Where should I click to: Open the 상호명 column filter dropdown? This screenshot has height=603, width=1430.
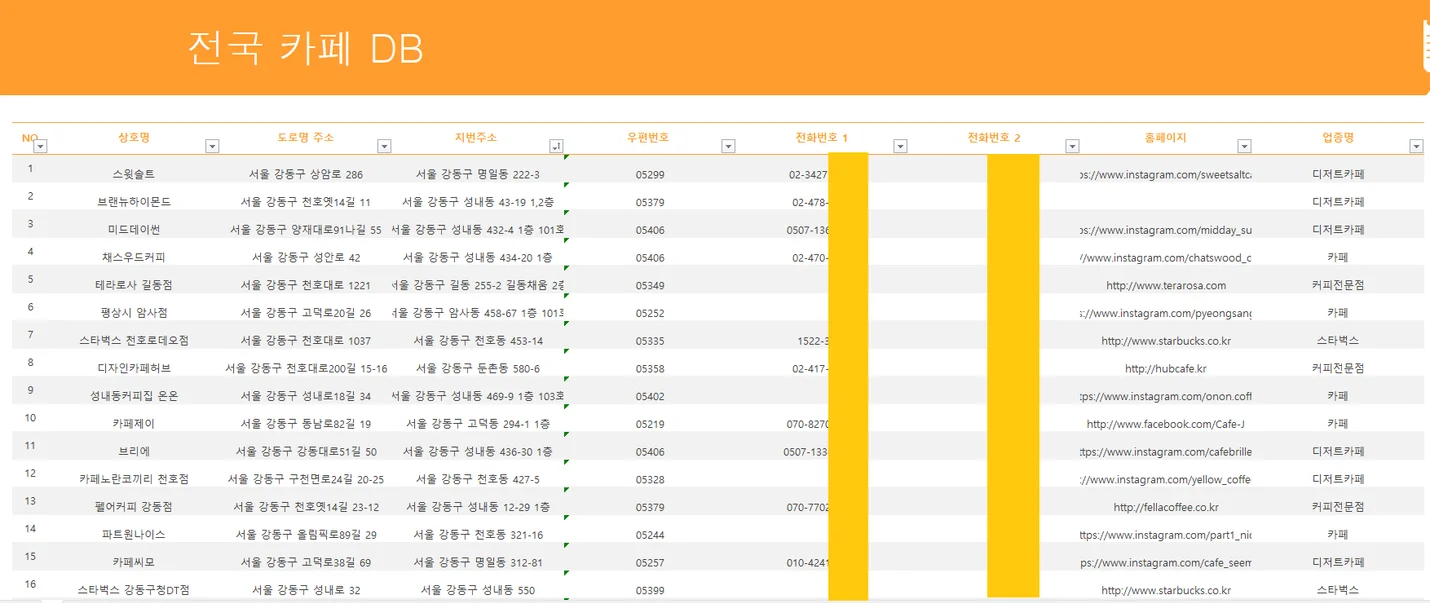pyautogui.click(x=212, y=145)
